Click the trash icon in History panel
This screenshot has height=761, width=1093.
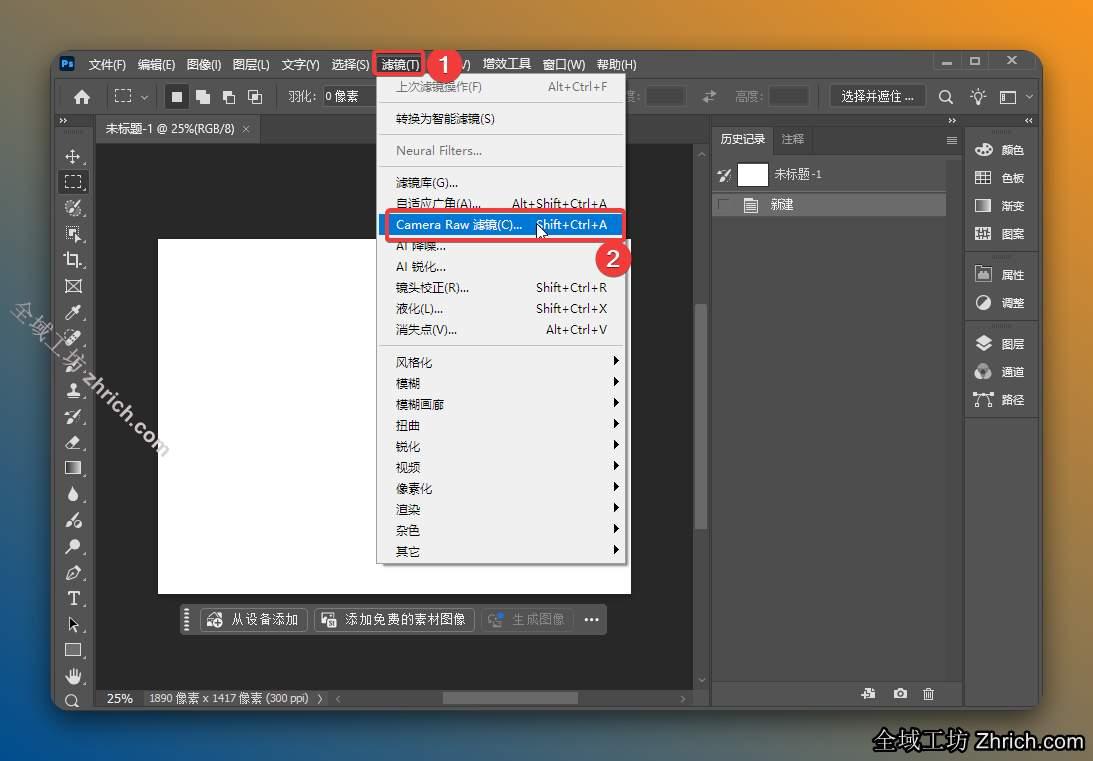coord(928,693)
